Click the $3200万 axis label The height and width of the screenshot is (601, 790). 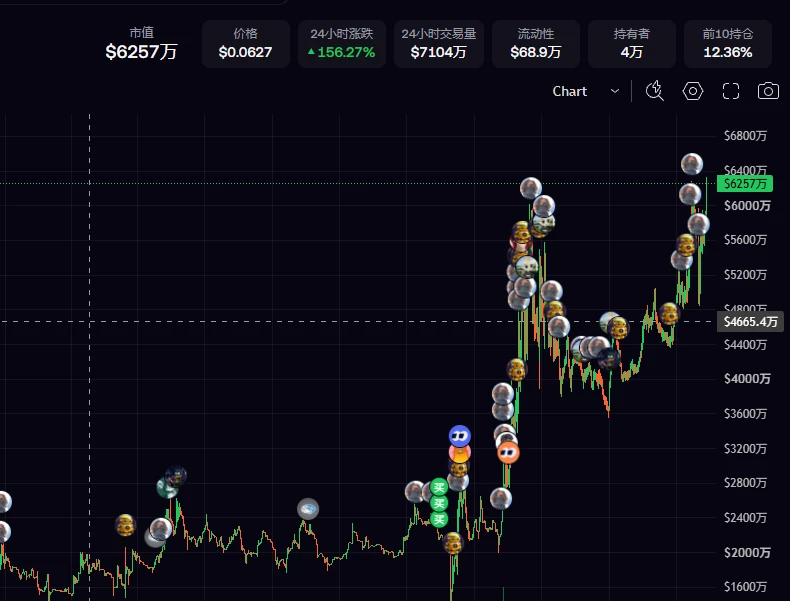coord(745,448)
